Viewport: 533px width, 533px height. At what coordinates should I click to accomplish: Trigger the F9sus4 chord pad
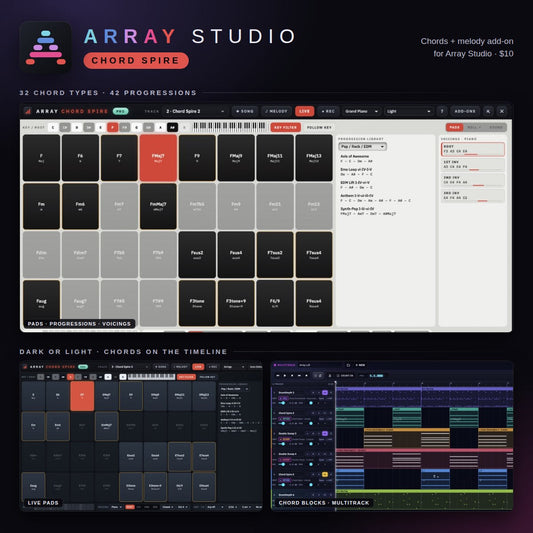(x=314, y=303)
